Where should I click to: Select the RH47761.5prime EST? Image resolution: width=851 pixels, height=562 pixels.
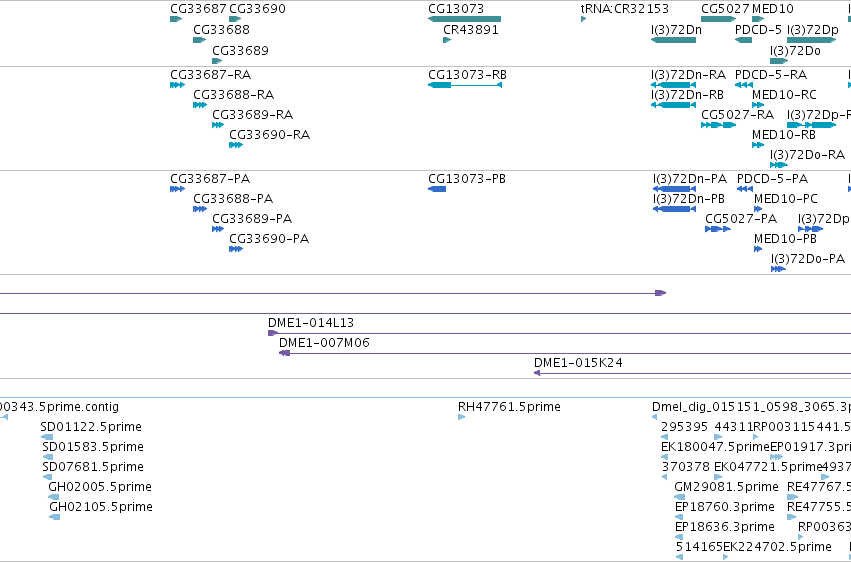462,417
